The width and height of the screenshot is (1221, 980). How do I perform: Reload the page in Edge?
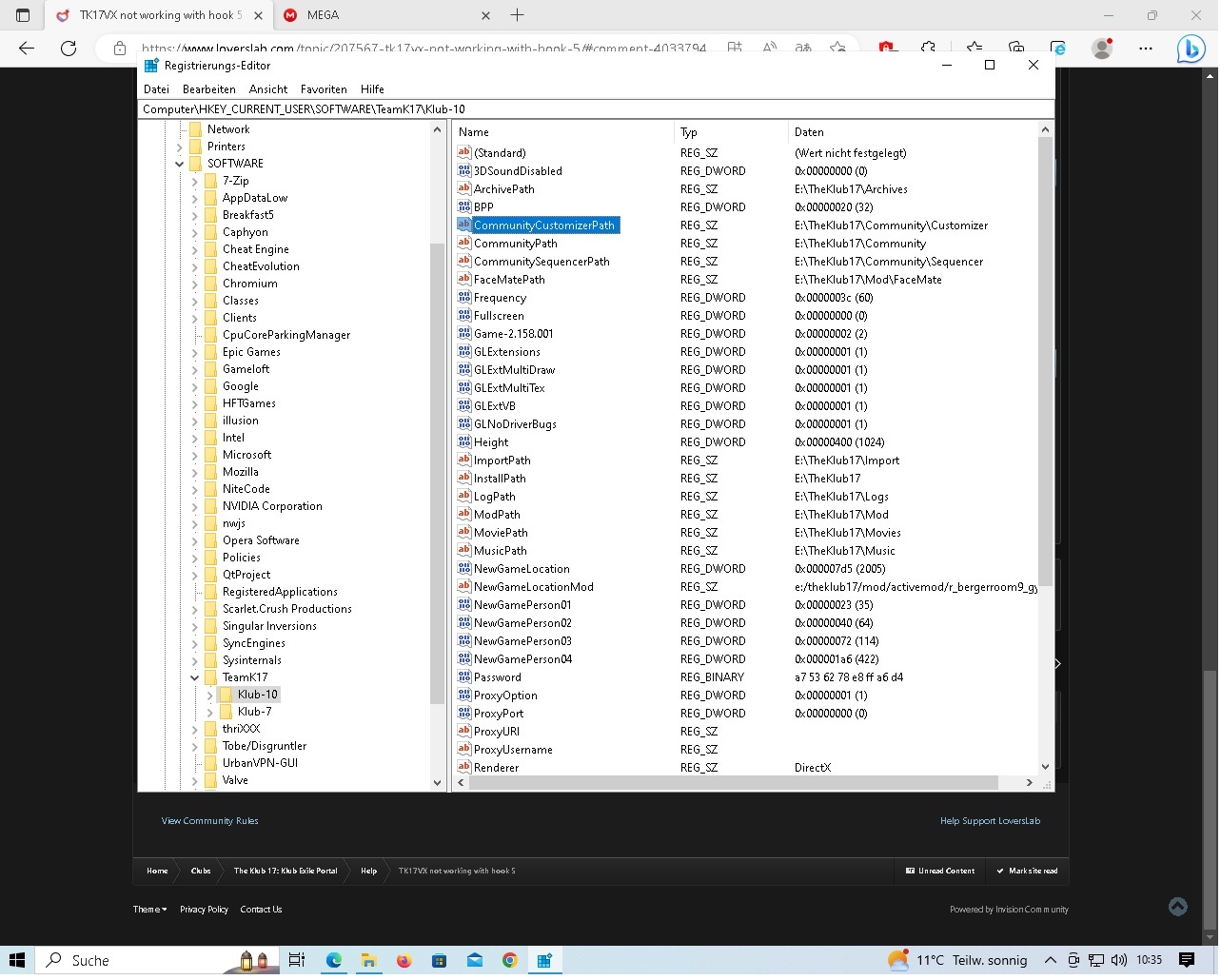69,48
